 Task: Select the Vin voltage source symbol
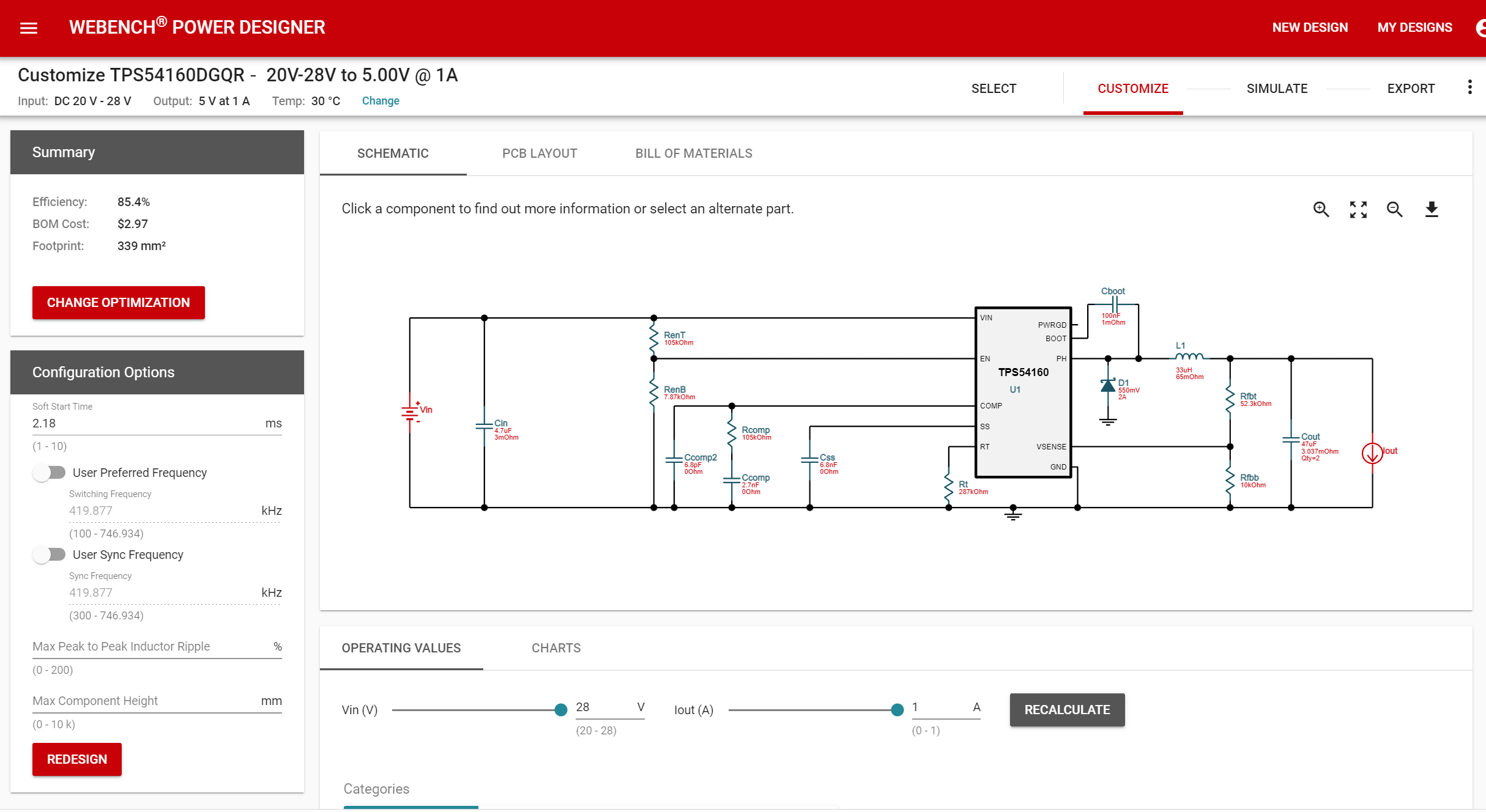coord(411,412)
